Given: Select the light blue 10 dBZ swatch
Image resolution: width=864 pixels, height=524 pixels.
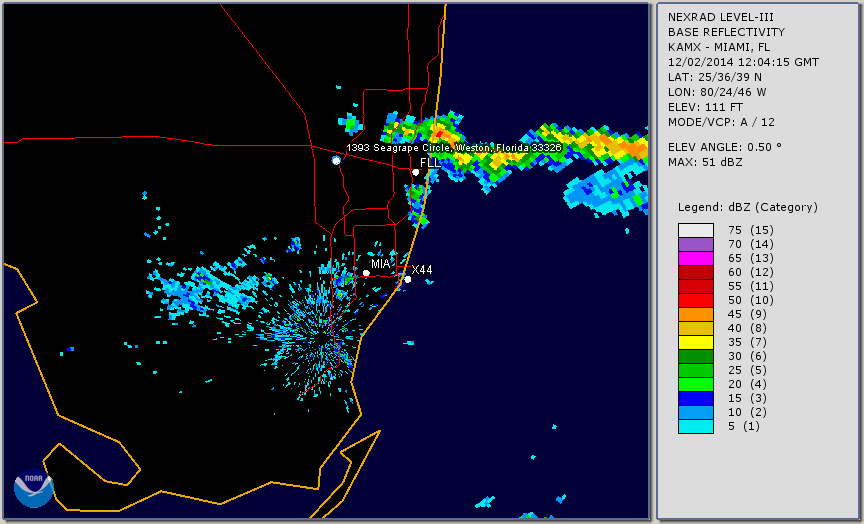Looking at the screenshot, I should [696, 412].
